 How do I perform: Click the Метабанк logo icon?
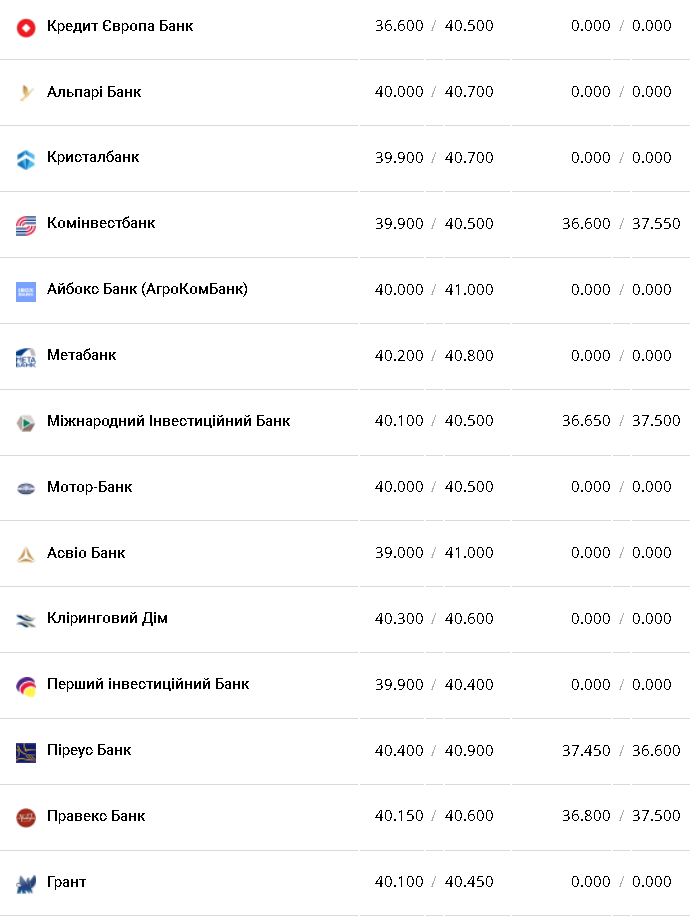(26, 357)
